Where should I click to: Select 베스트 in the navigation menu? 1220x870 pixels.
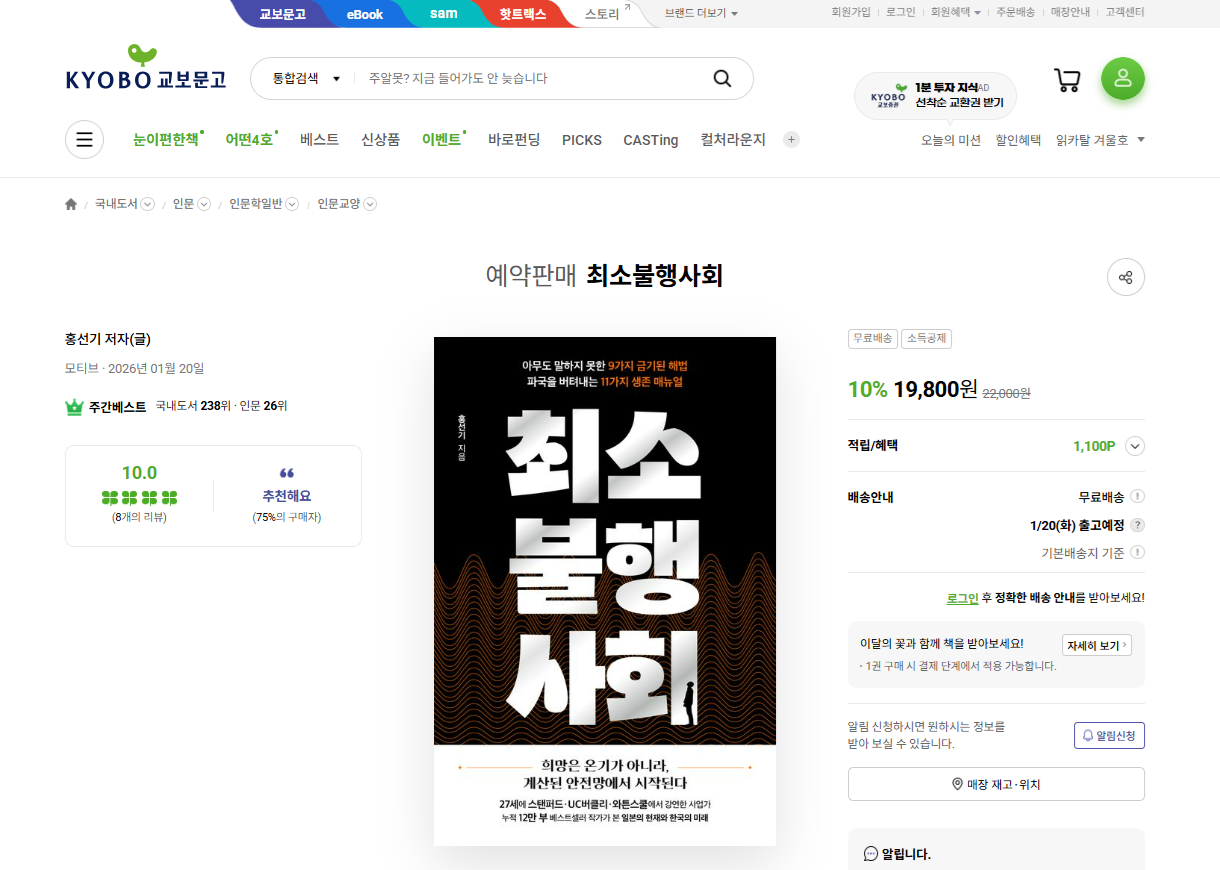318,139
